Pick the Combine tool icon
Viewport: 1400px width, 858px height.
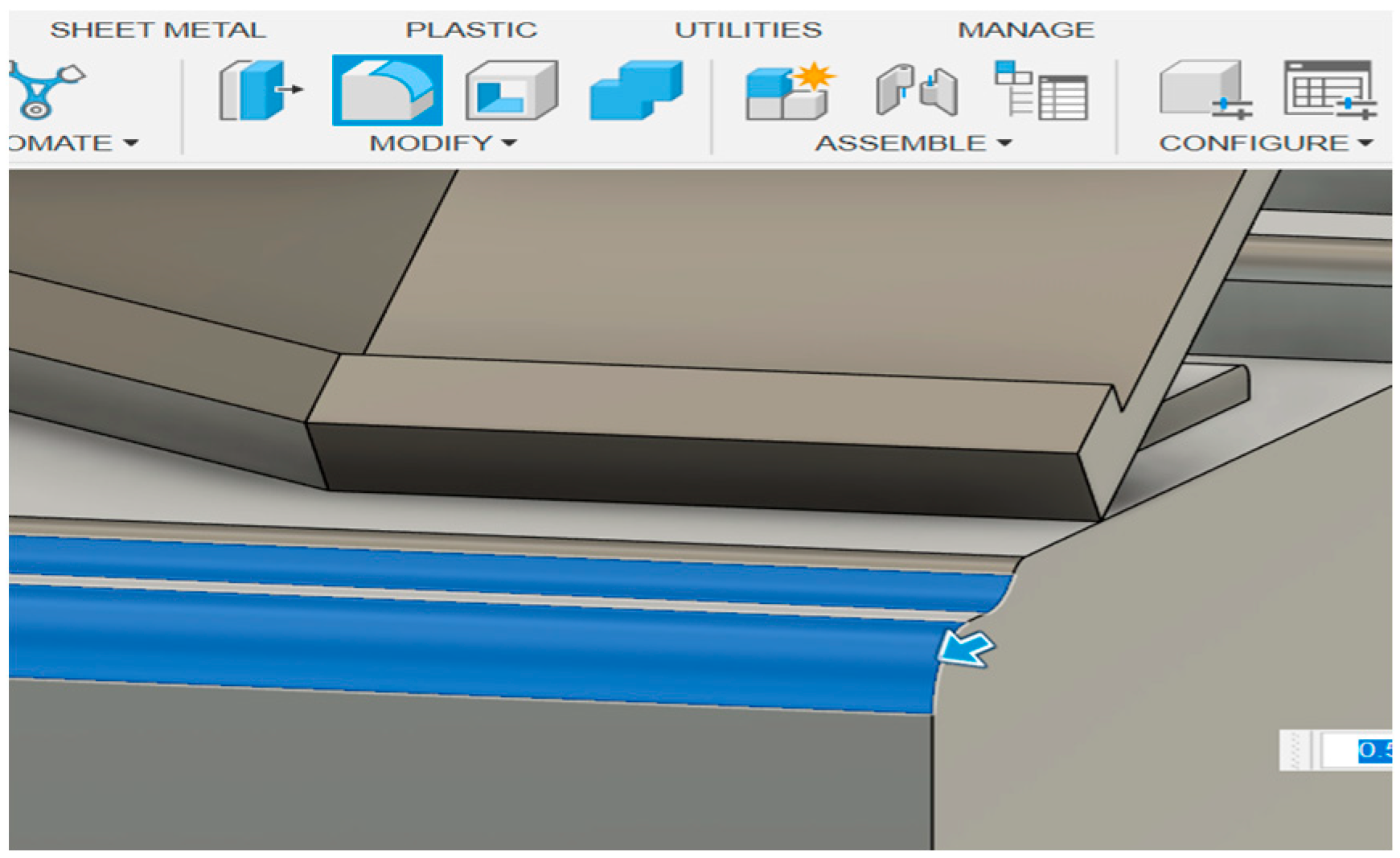point(635,91)
